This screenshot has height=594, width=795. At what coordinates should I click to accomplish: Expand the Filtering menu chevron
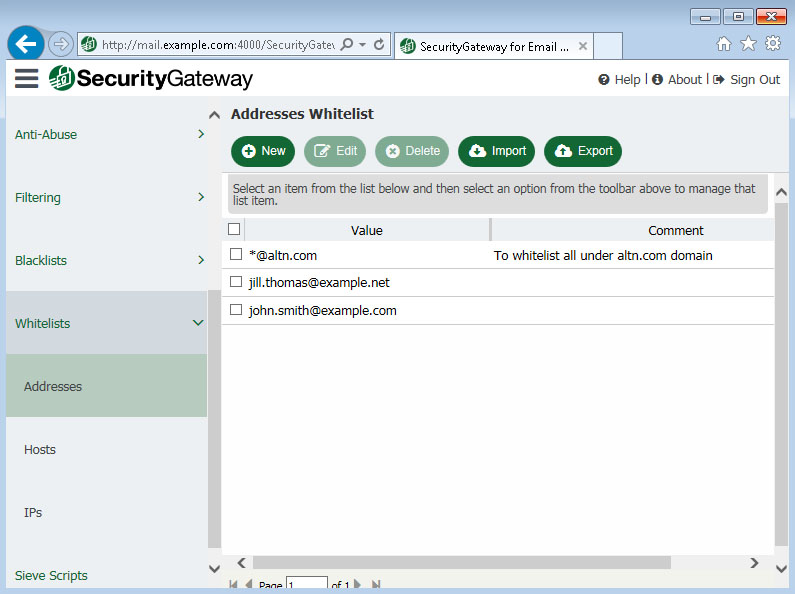click(201, 197)
